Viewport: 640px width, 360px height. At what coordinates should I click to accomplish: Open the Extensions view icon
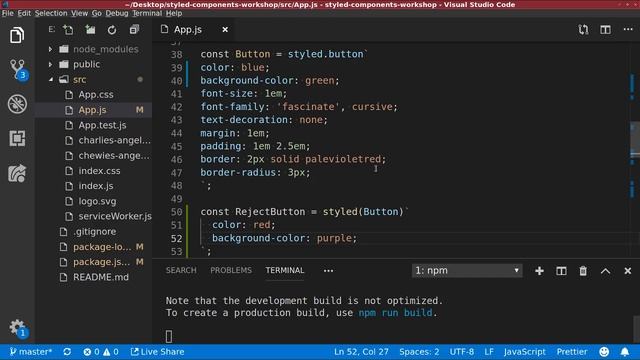click(x=17, y=138)
